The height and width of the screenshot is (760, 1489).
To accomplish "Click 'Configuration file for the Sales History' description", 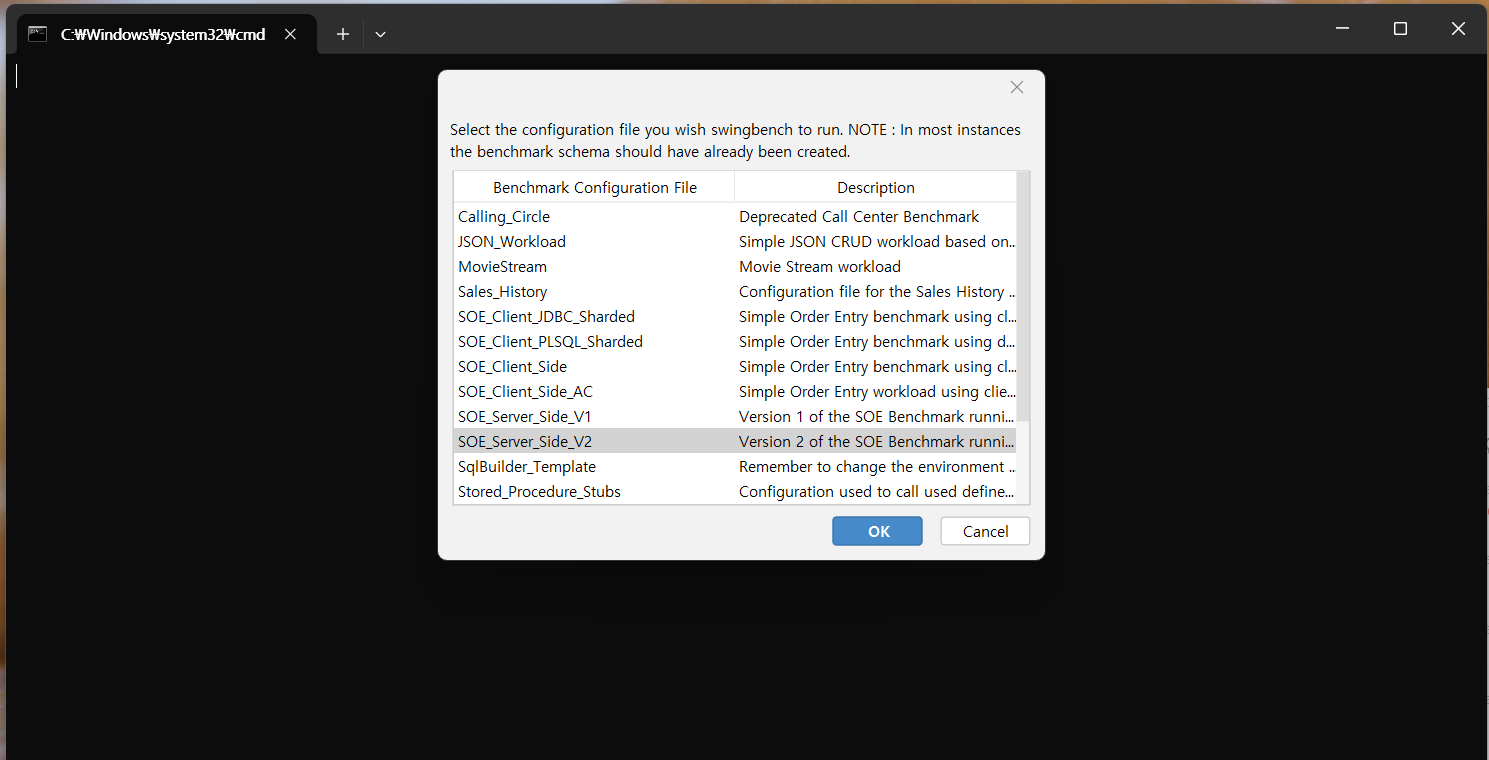I will pos(875,291).
